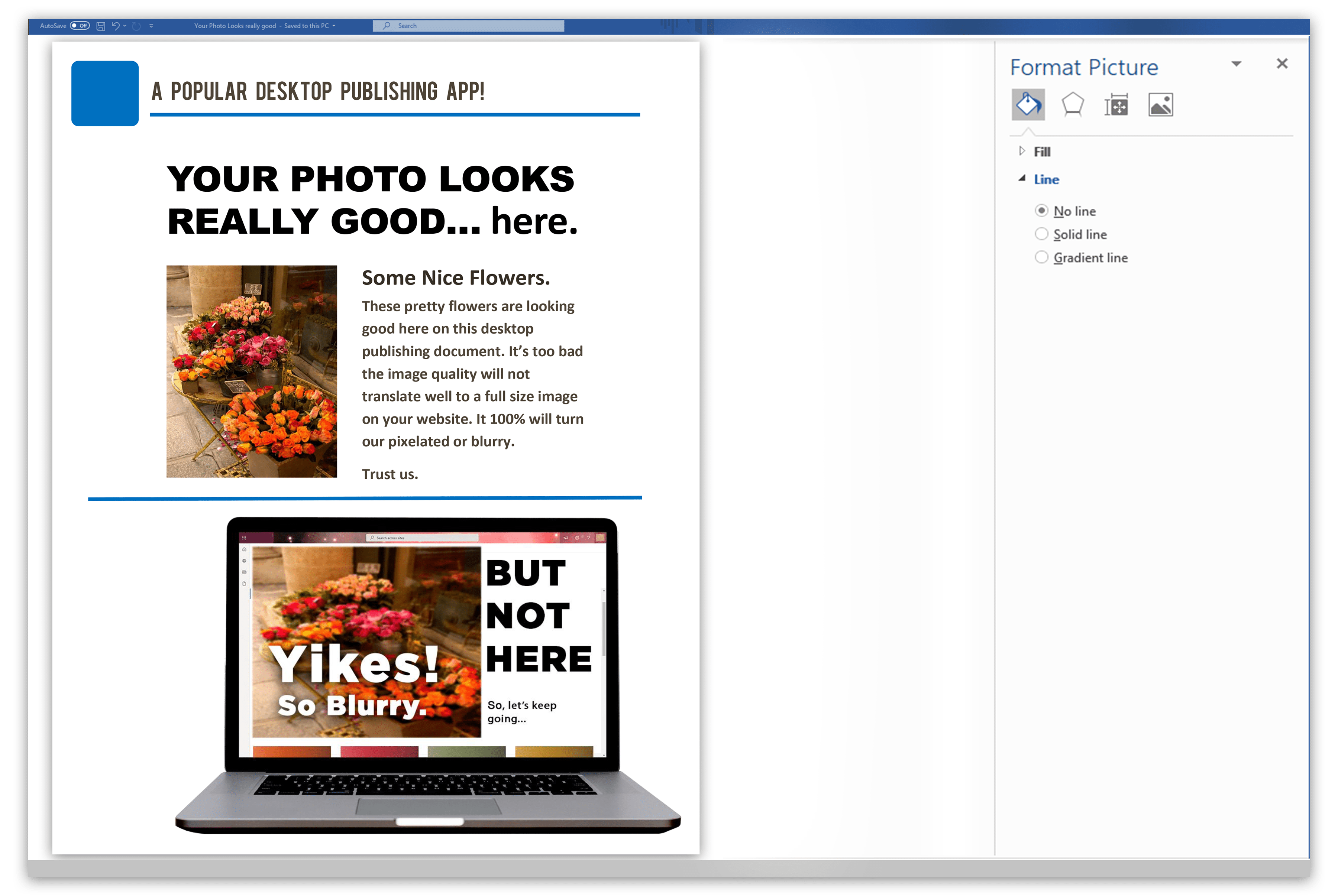Open the Picture tab icon

click(x=1160, y=105)
